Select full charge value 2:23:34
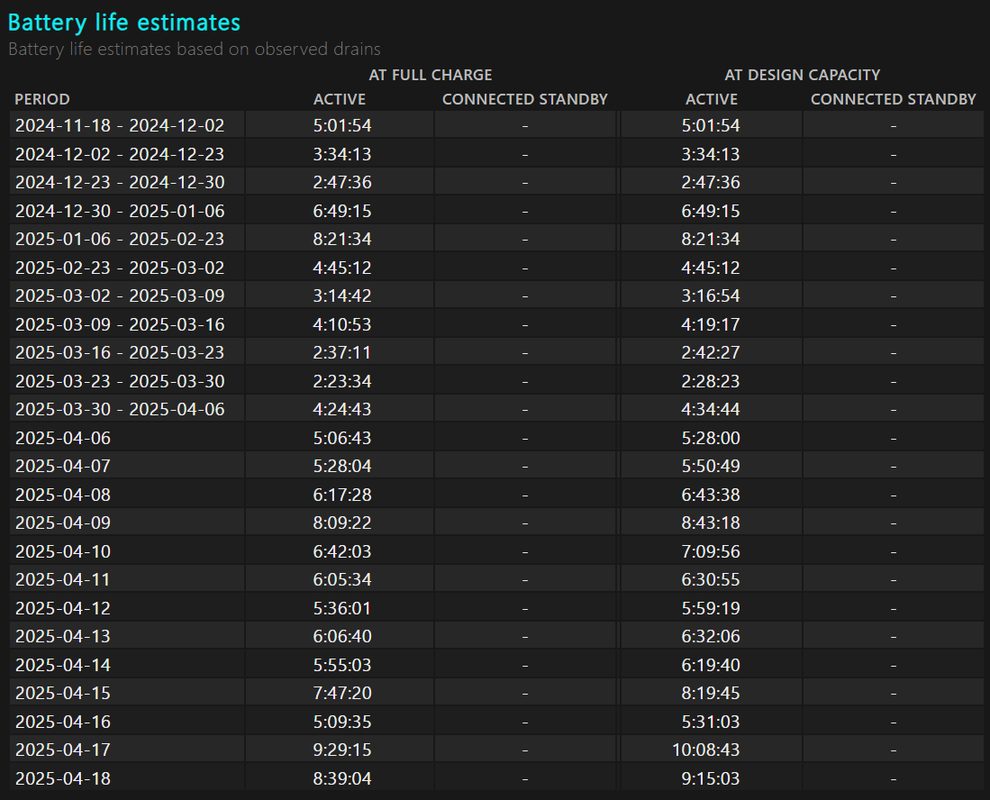 pyautogui.click(x=342, y=381)
